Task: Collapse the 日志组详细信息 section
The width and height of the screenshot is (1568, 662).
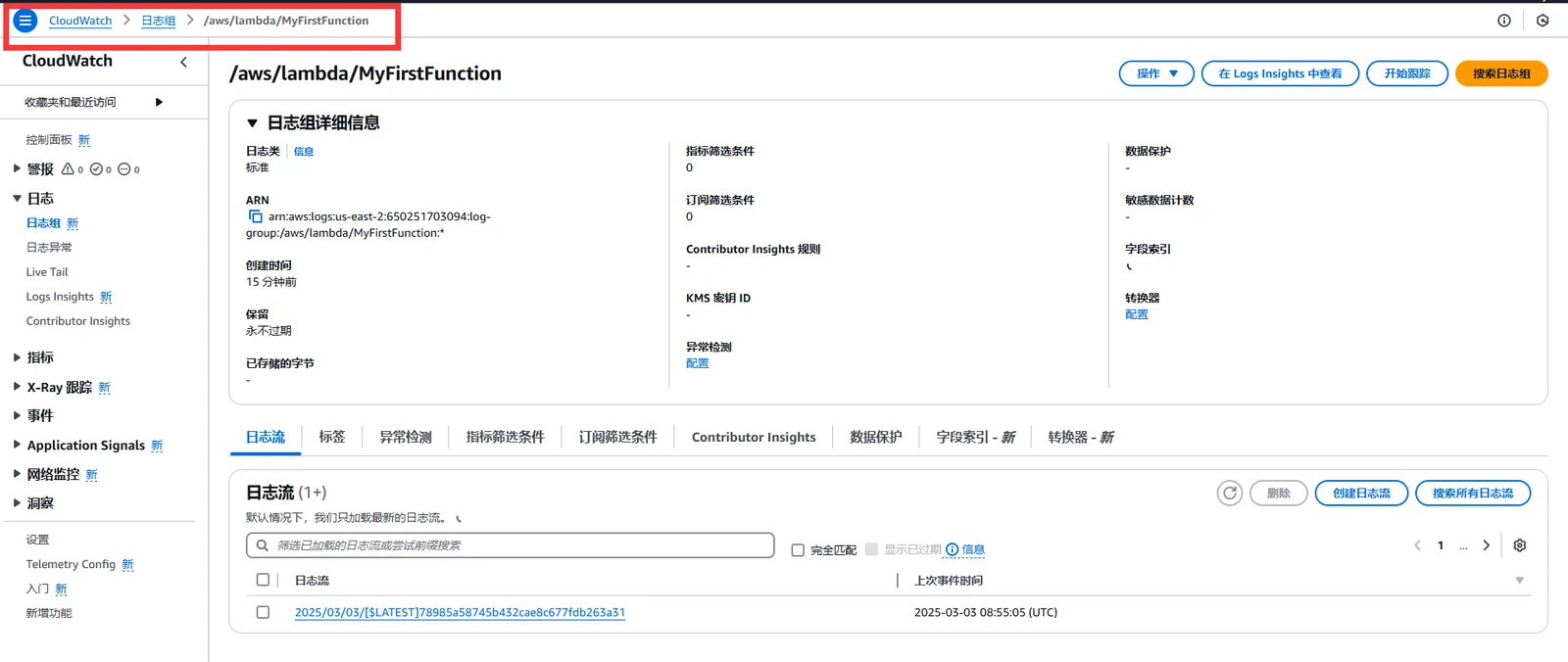Action: pyautogui.click(x=252, y=123)
